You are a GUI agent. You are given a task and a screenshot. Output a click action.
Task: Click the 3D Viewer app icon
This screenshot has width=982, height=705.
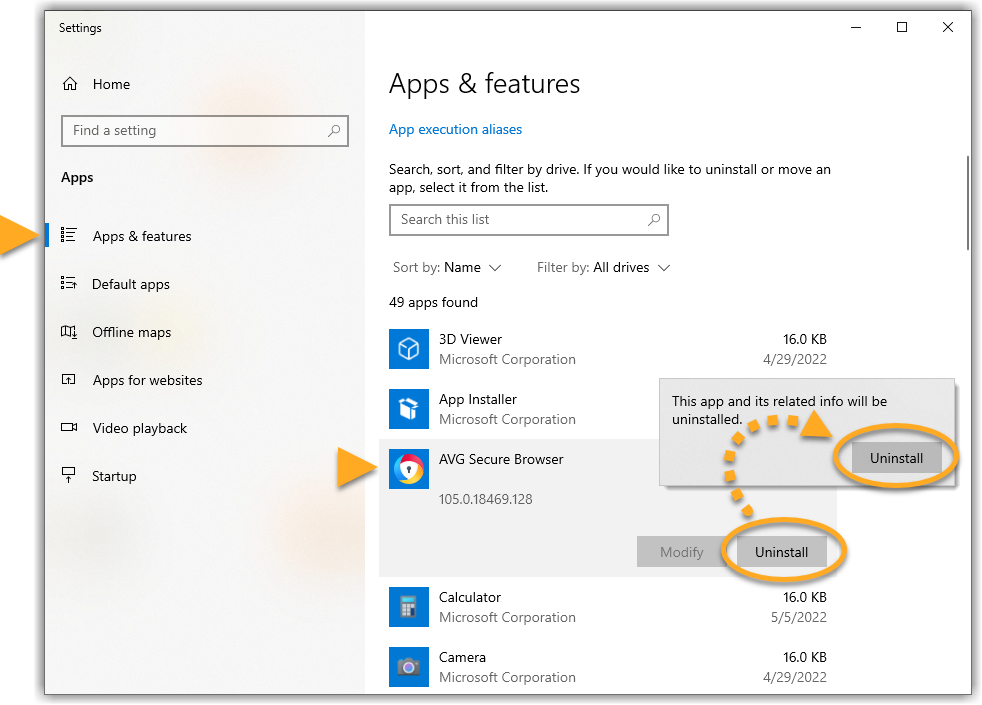408,349
